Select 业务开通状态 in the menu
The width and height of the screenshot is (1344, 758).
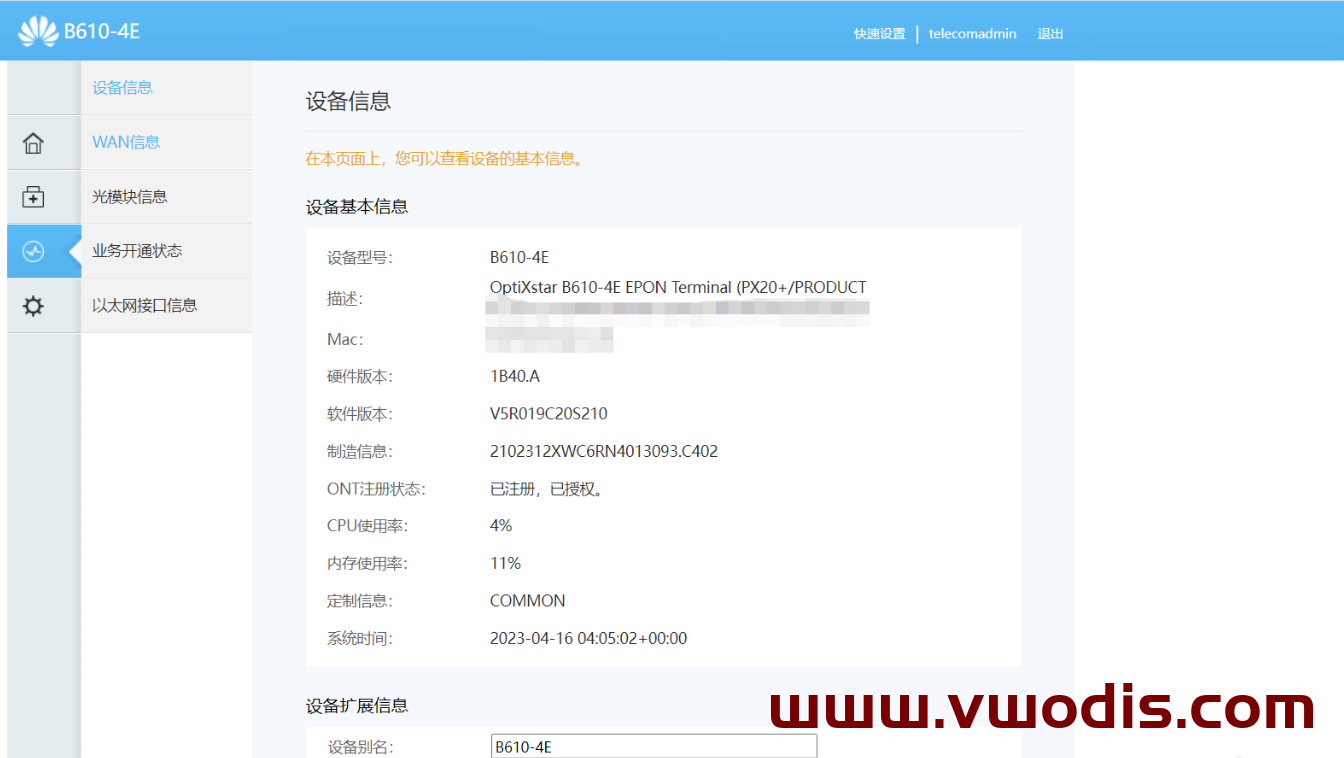[x=137, y=251]
